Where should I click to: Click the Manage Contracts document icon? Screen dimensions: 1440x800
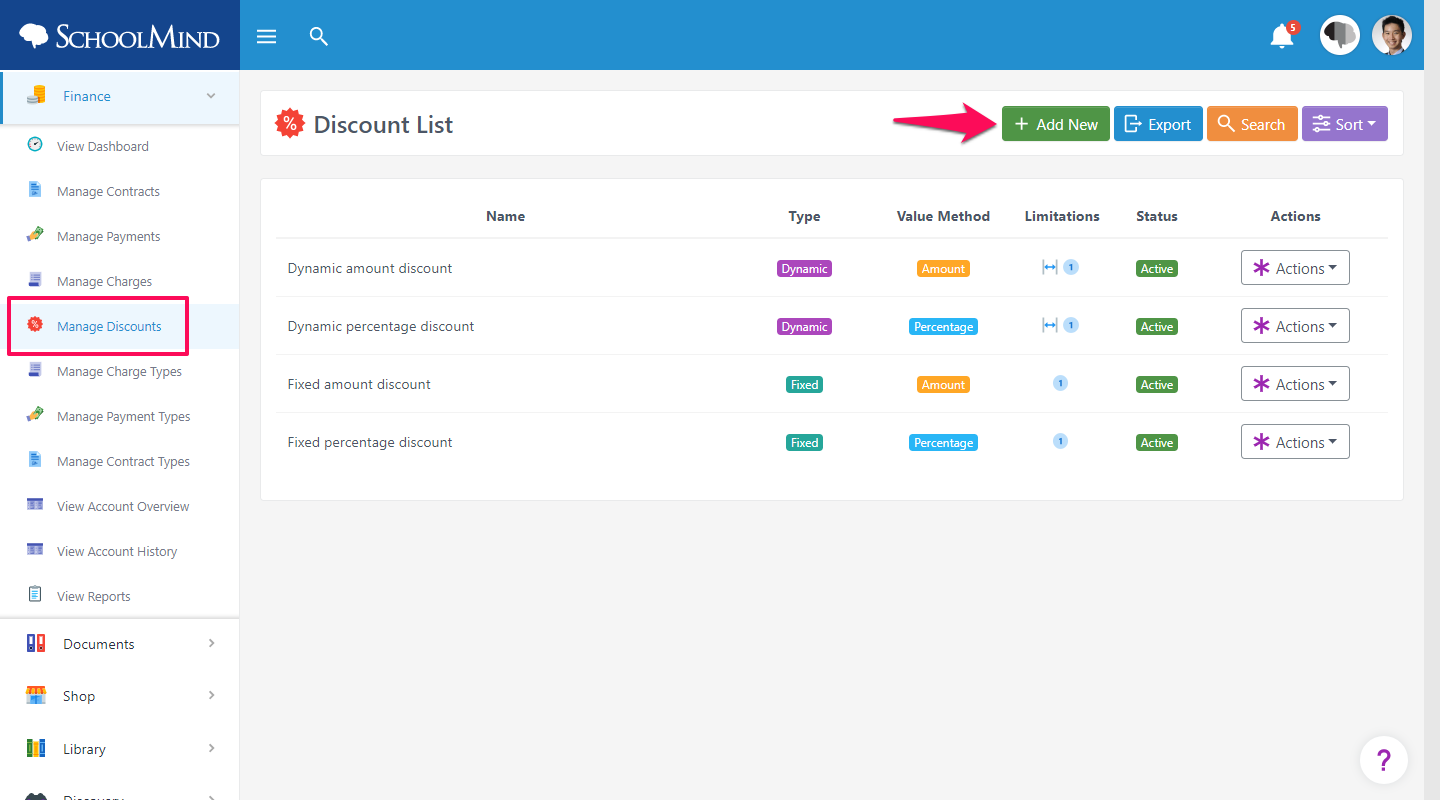click(35, 190)
